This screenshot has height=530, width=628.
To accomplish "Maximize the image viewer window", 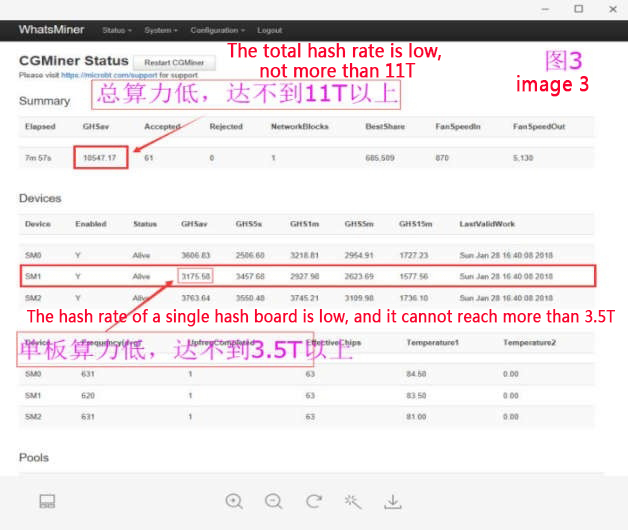I will click(578, 9).
